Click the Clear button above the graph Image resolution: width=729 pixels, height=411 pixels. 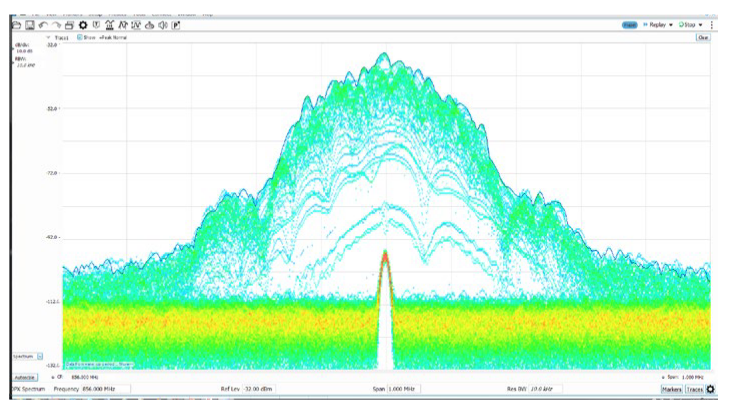pyautogui.click(x=702, y=37)
